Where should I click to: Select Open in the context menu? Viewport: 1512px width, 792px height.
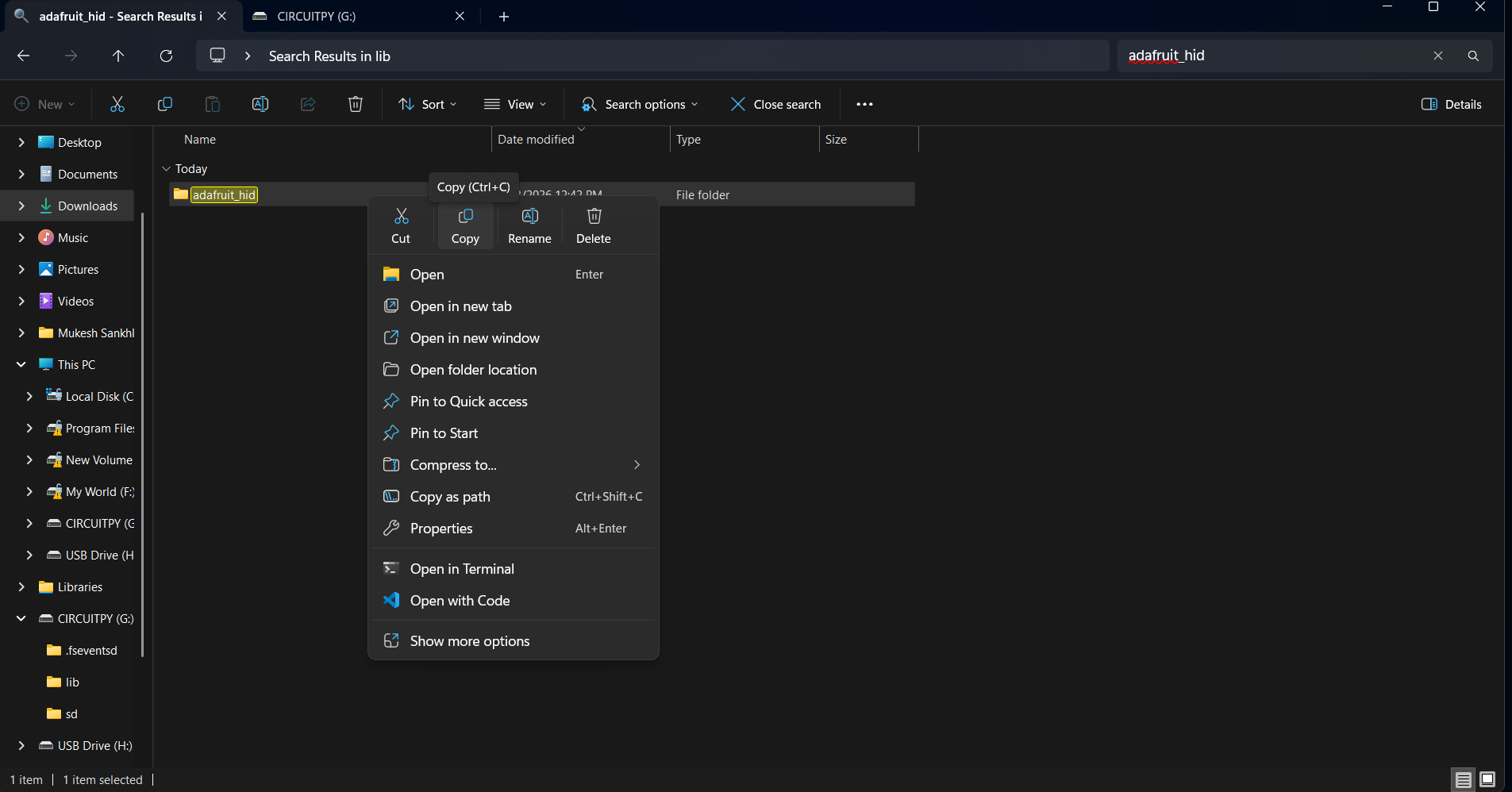pos(514,274)
